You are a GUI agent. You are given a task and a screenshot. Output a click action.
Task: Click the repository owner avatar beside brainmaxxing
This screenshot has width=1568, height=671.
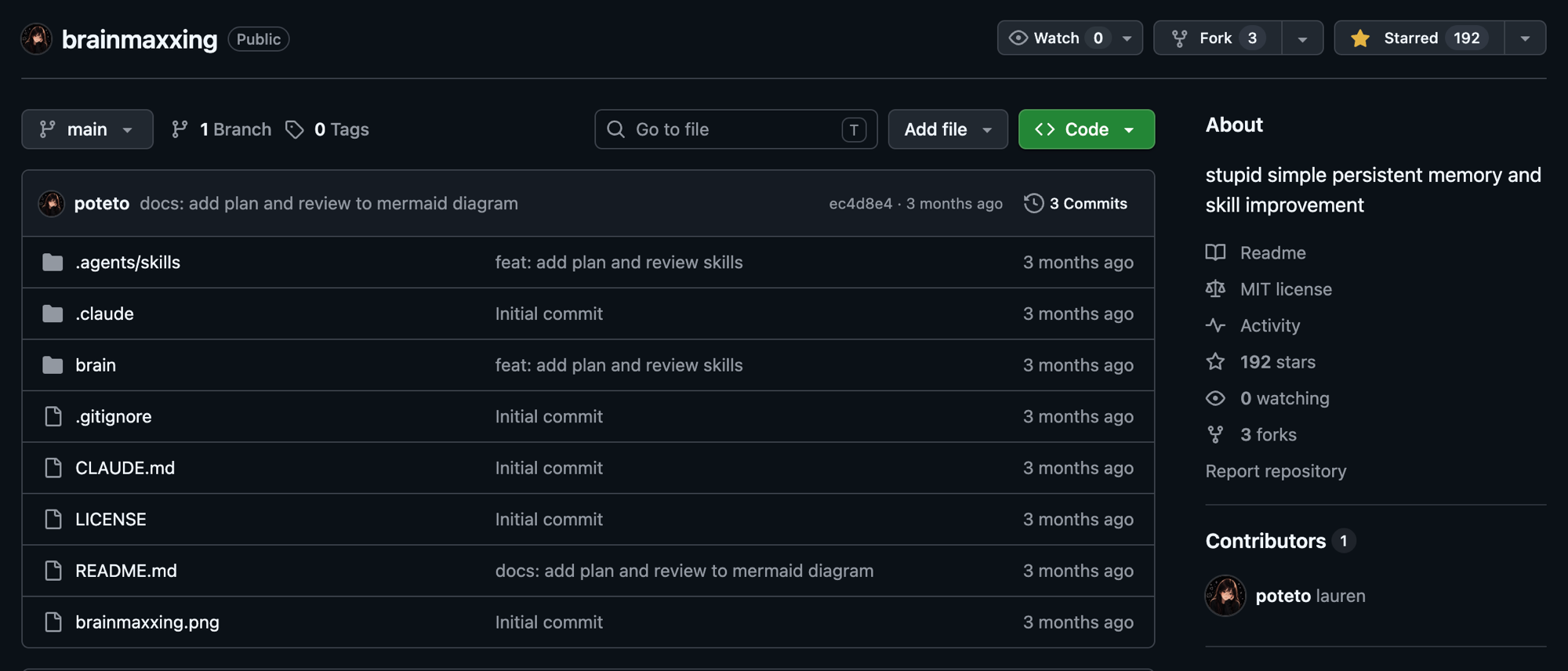pos(36,38)
